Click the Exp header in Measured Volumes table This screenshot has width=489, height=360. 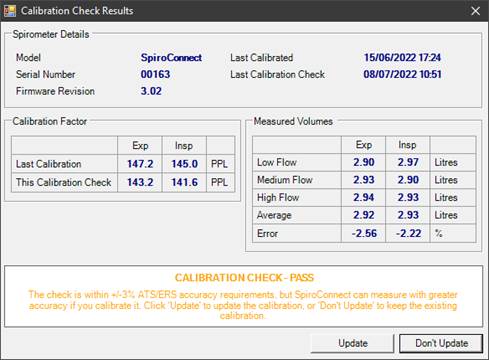[x=364, y=145]
